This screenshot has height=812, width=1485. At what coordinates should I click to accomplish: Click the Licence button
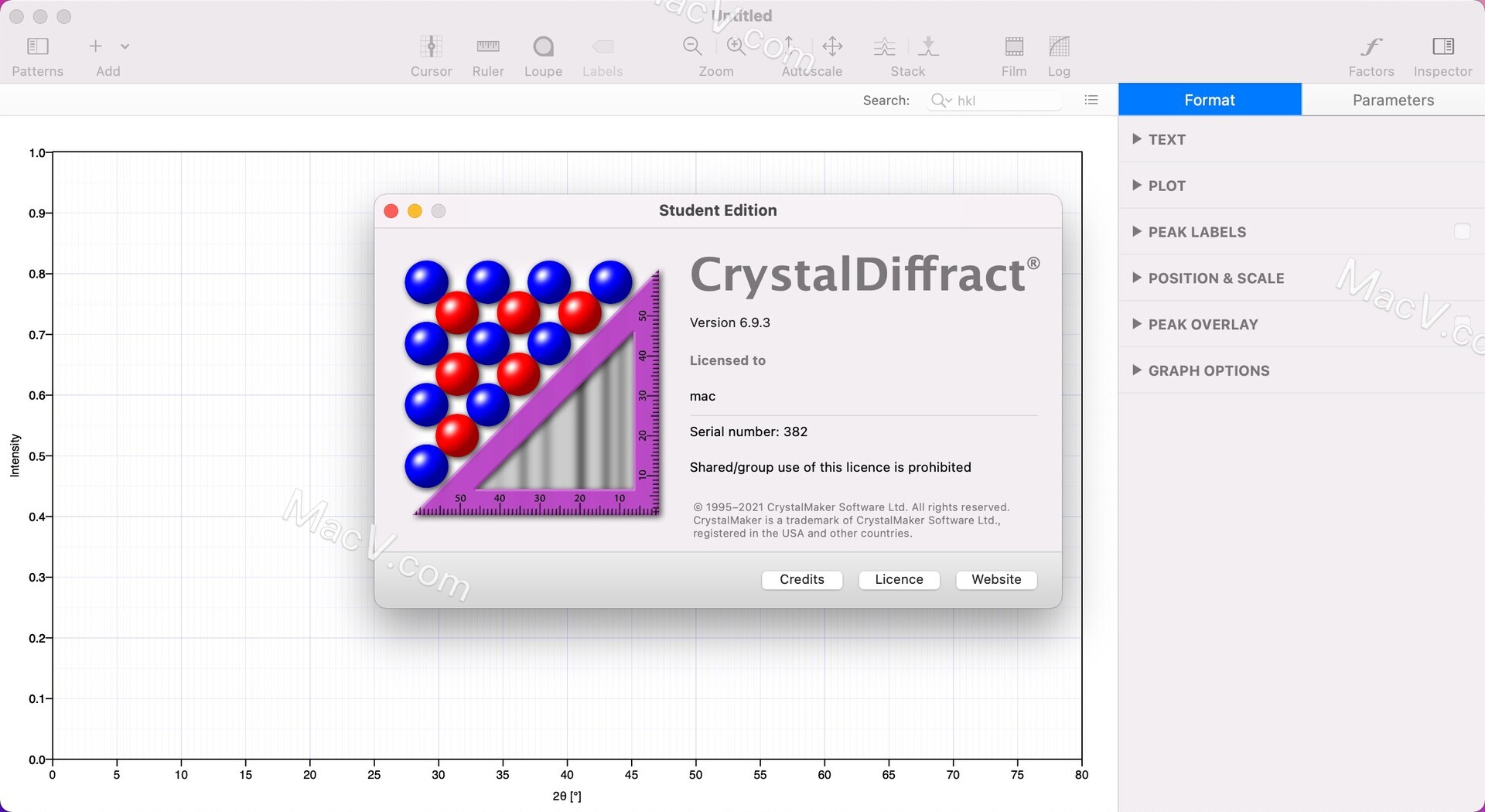point(899,580)
